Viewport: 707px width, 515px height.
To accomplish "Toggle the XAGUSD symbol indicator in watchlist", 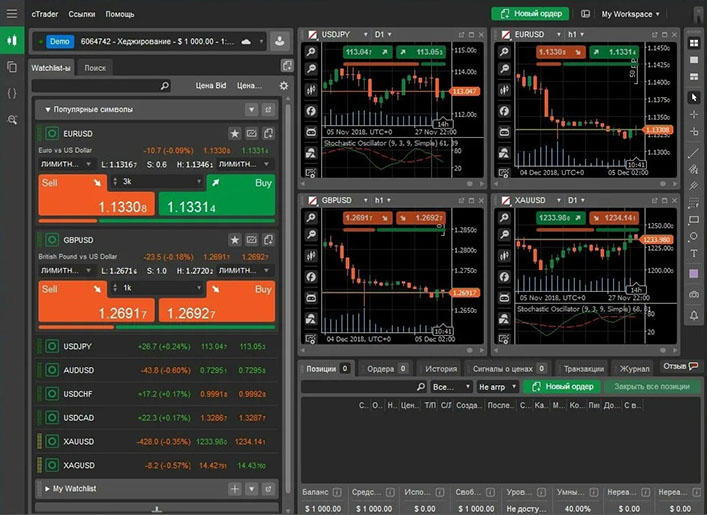I will (52, 465).
